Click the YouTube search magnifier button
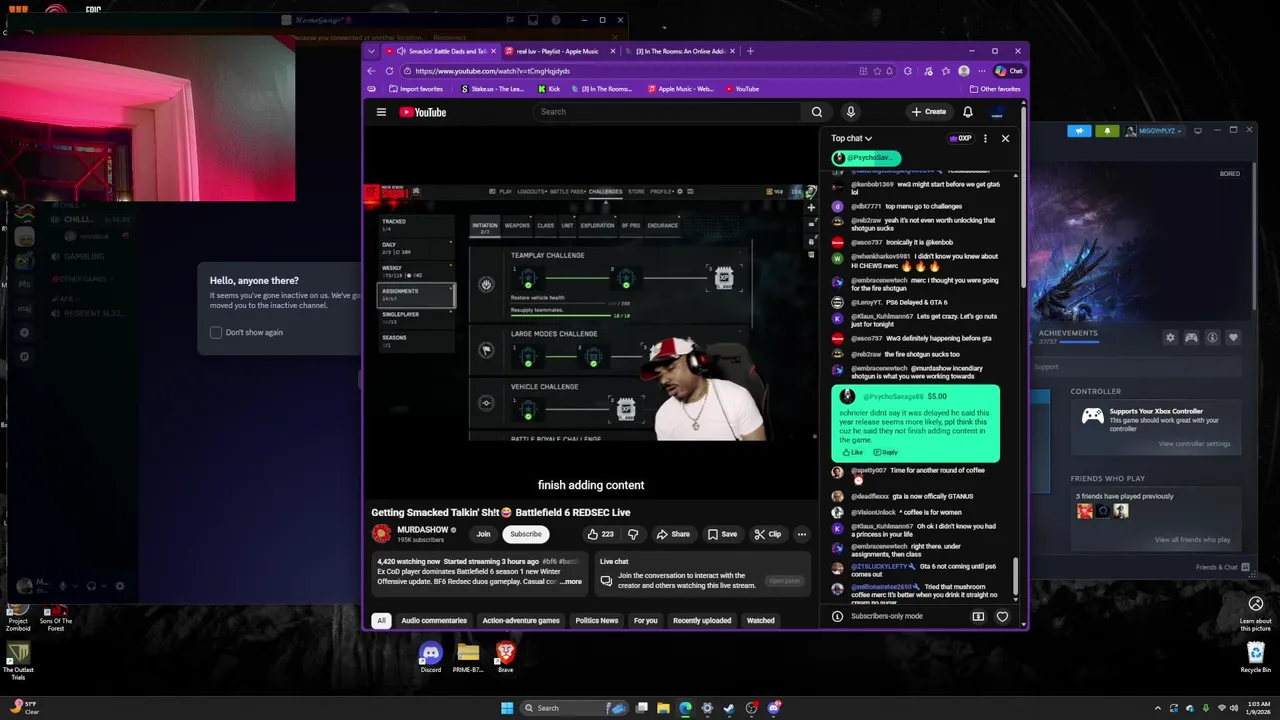Viewport: 1280px width, 720px height. point(817,112)
